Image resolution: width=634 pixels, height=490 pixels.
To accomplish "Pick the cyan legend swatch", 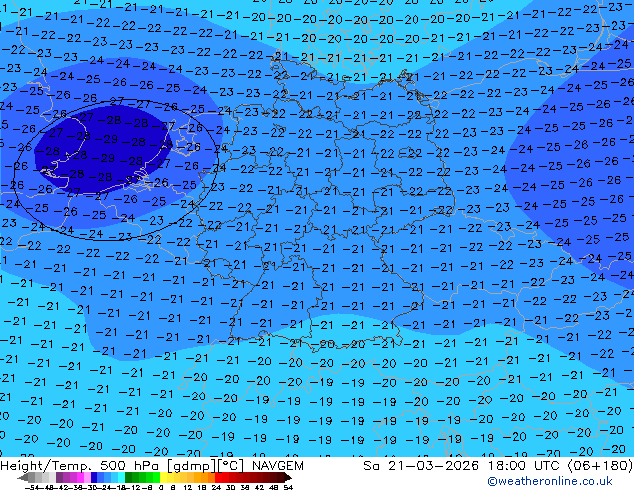I will point(121,477).
